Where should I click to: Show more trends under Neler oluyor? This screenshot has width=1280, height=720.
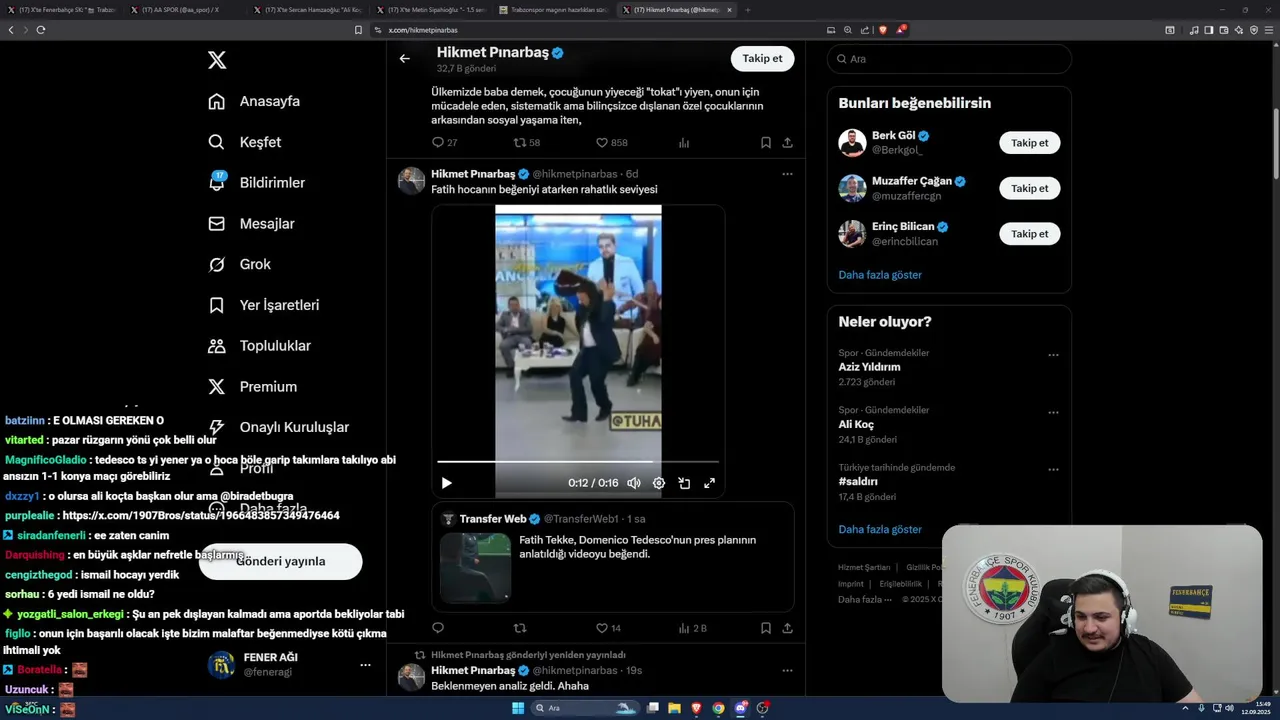pyautogui.click(x=880, y=530)
